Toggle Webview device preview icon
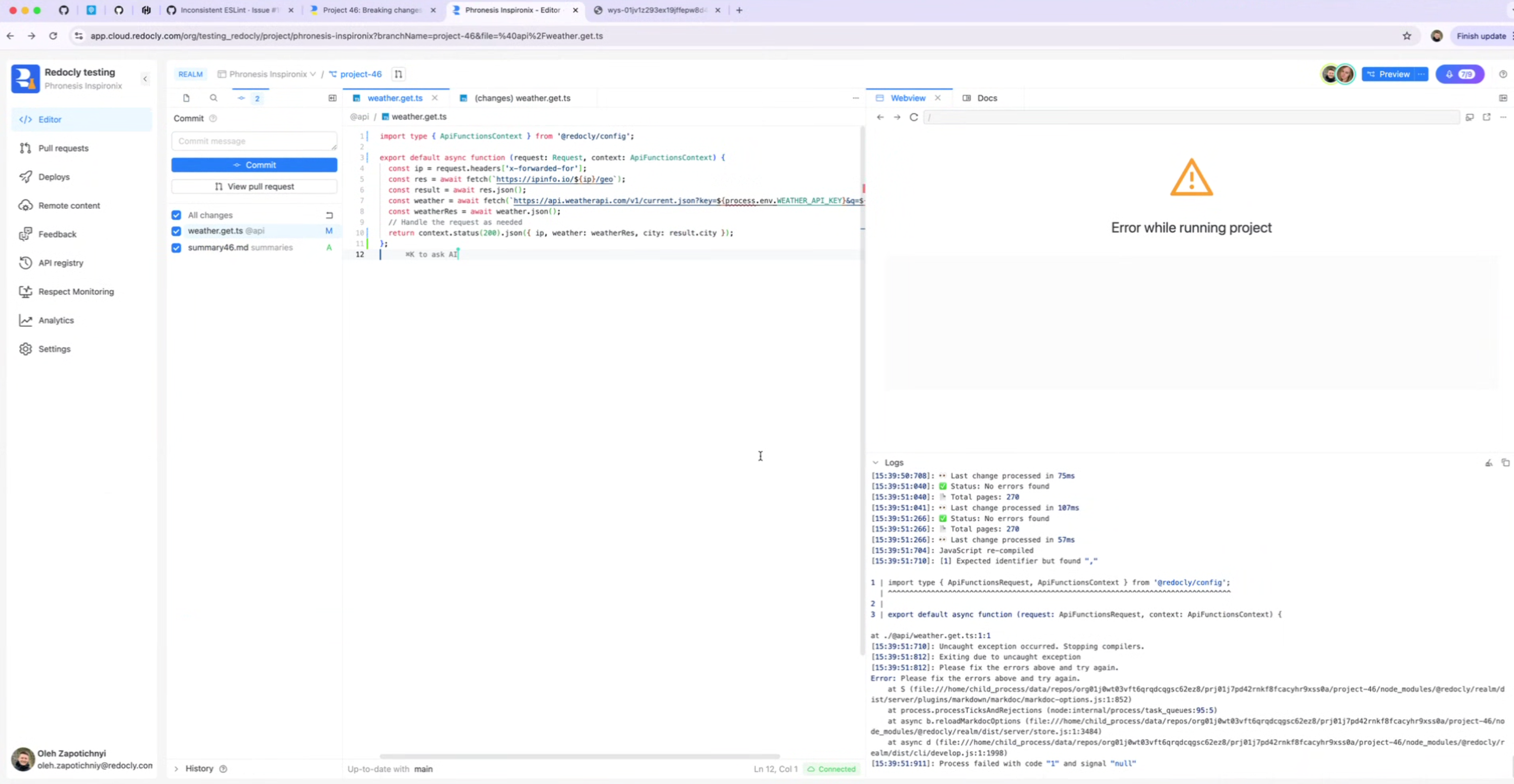The width and height of the screenshot is (1514, 784). [1470, 117]
